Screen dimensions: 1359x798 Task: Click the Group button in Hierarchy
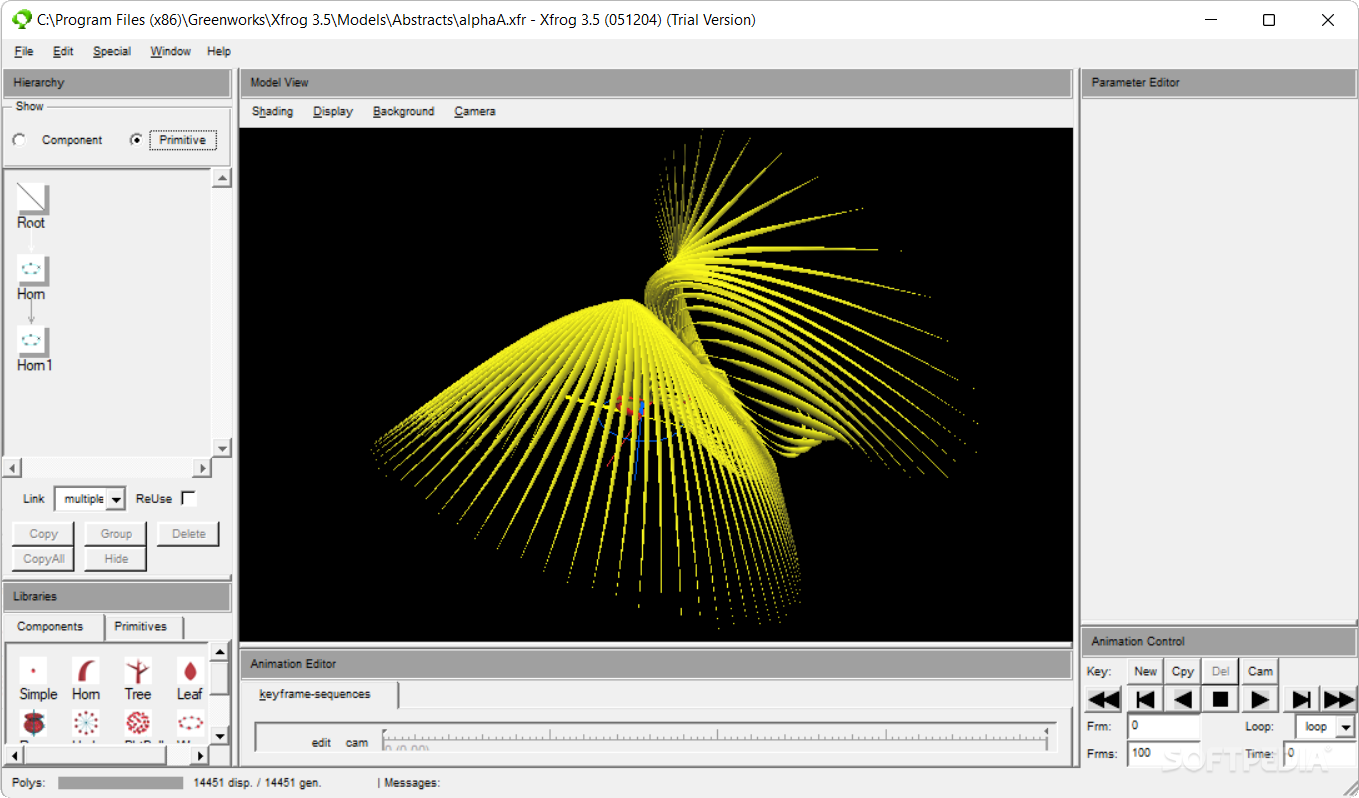116,534
